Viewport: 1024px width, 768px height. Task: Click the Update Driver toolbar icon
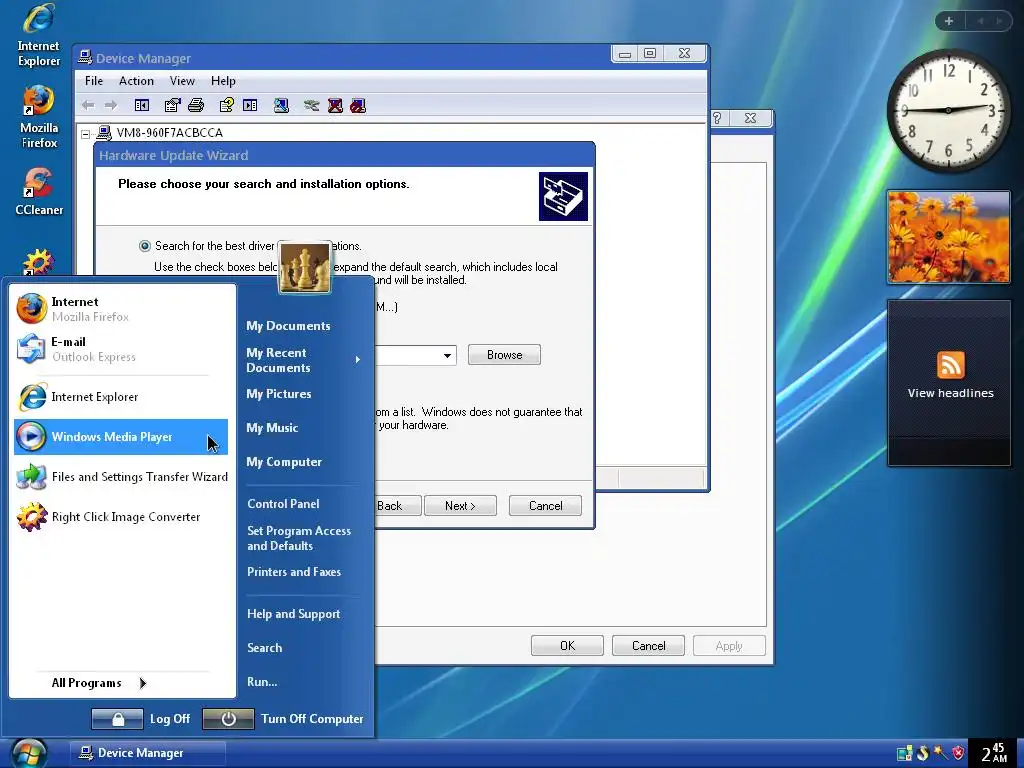click(312, 105)
